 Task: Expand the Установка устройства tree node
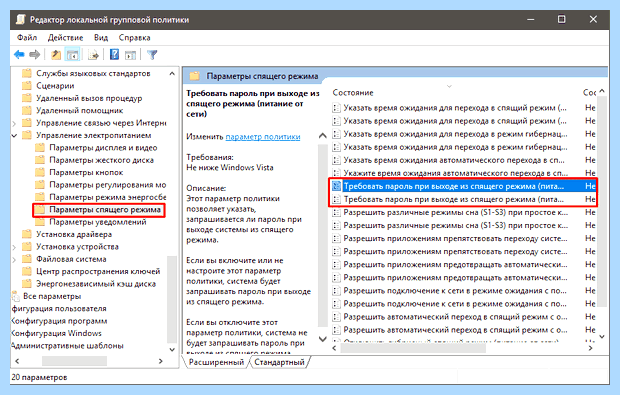[15, 247]
